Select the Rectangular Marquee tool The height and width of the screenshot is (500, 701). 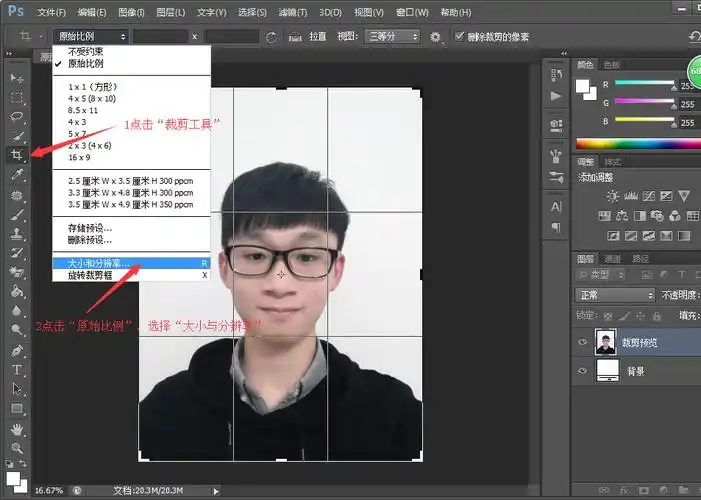tap(17, 97)
